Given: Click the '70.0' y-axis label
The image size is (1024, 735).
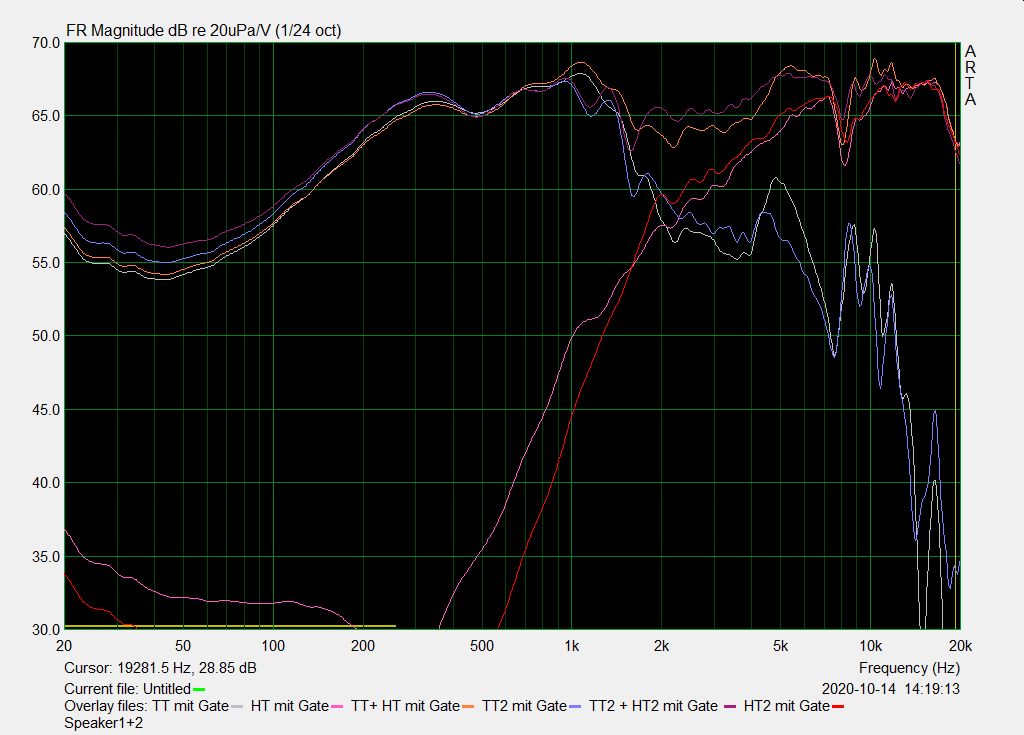Looking at the screenshot, I should [46, 43].
